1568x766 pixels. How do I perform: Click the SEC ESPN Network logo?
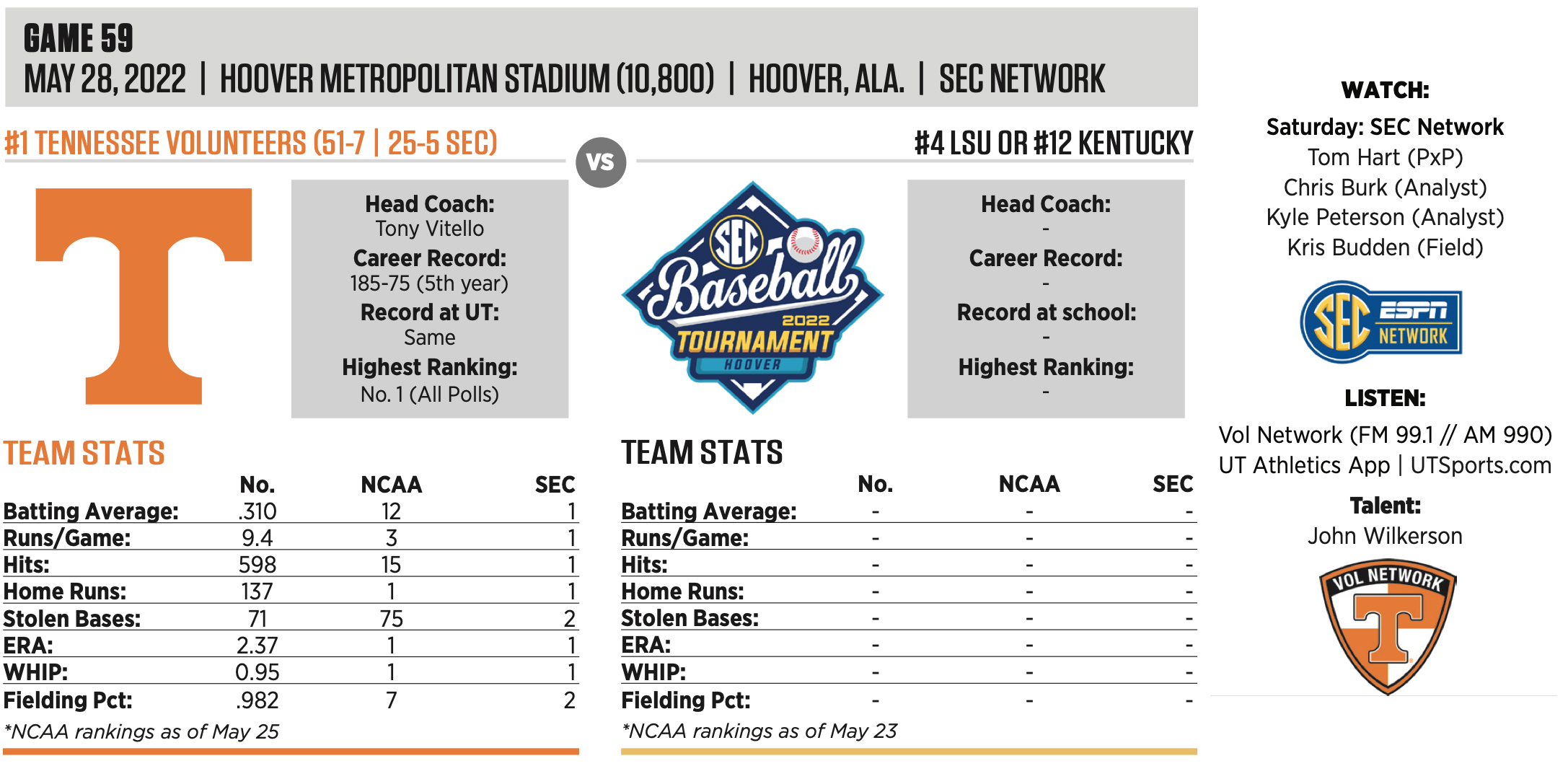tap(1381, 322)
